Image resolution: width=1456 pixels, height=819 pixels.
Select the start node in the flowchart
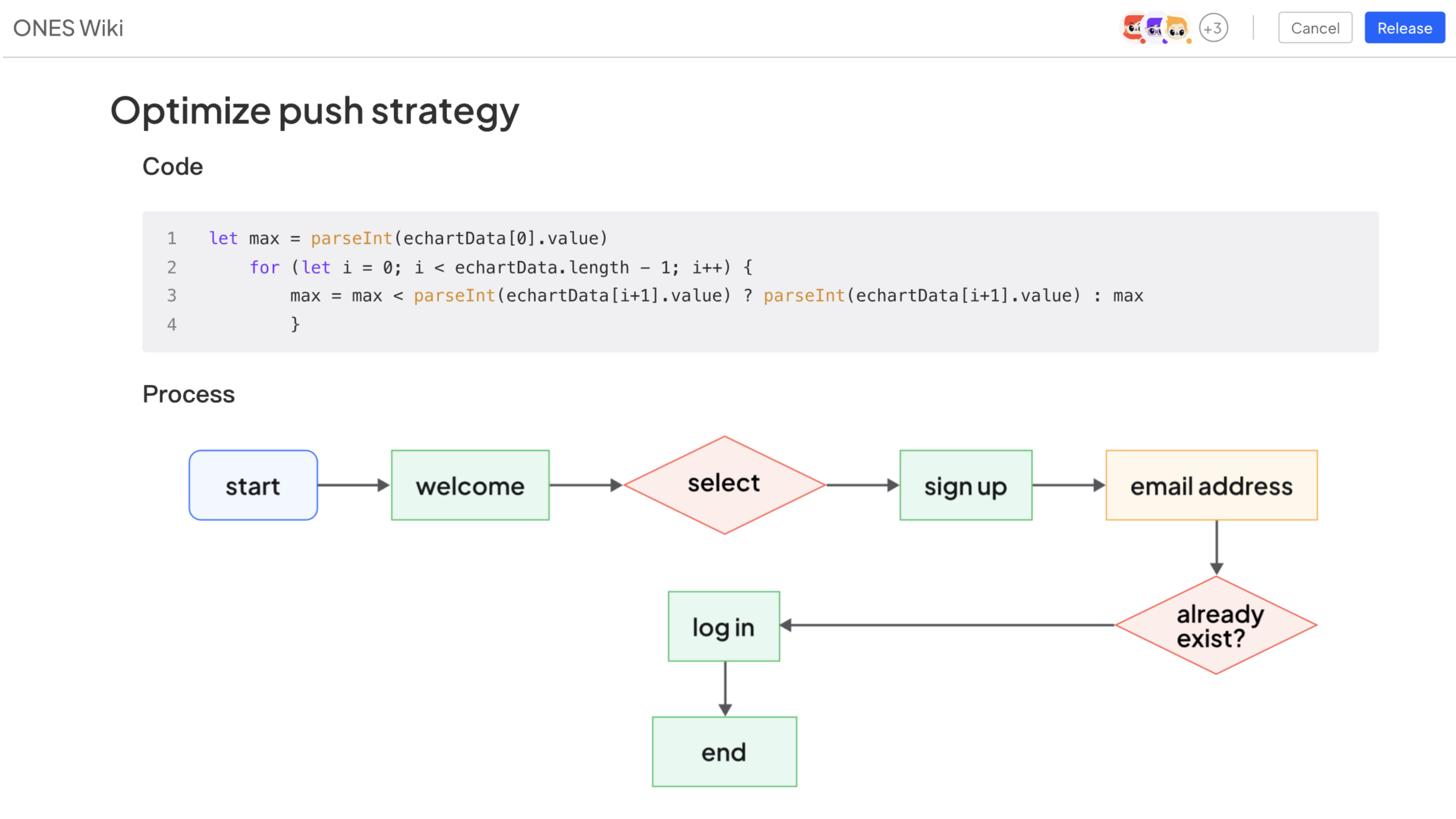253,485
